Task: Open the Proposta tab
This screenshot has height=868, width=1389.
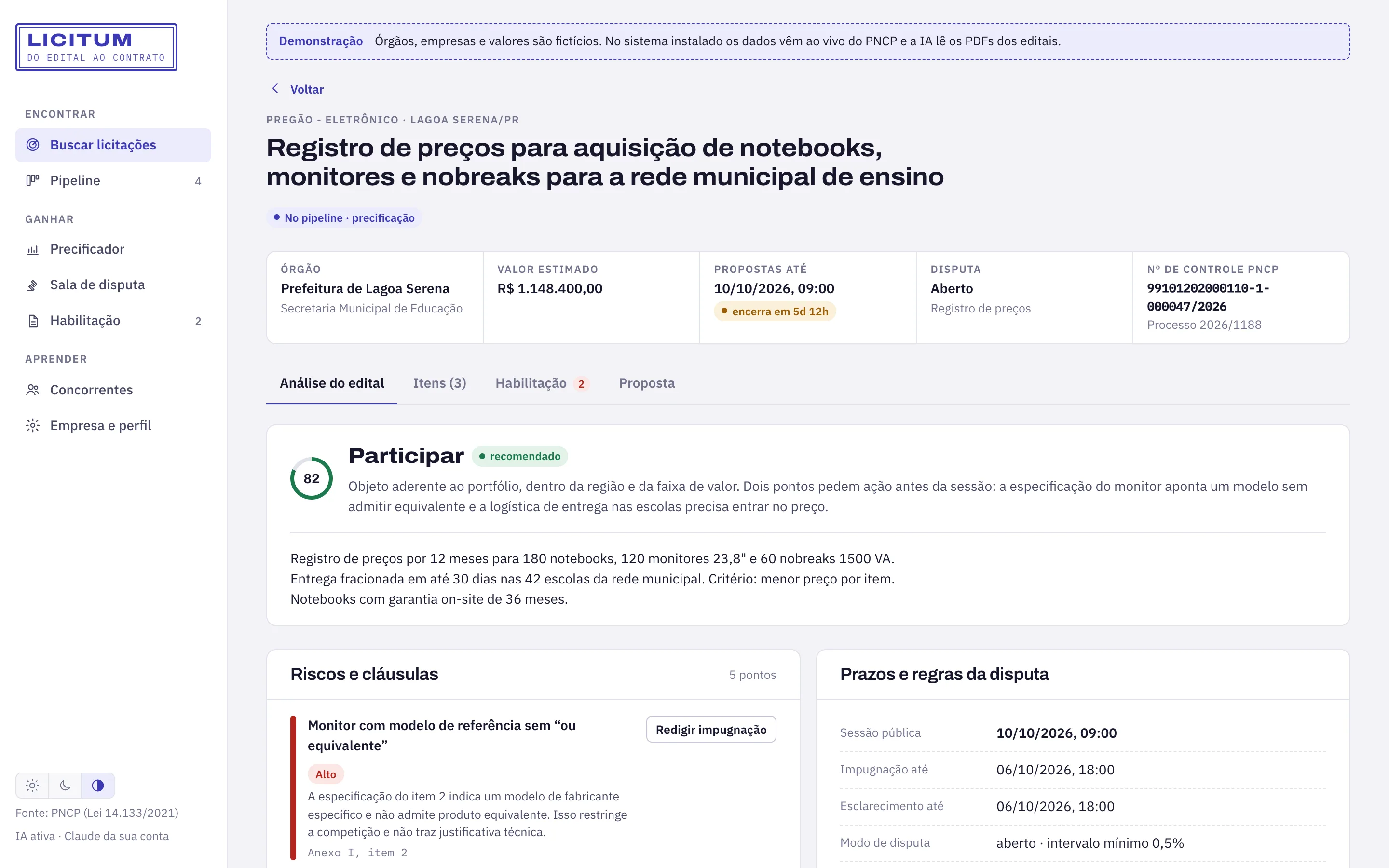Action: point(647,383)
